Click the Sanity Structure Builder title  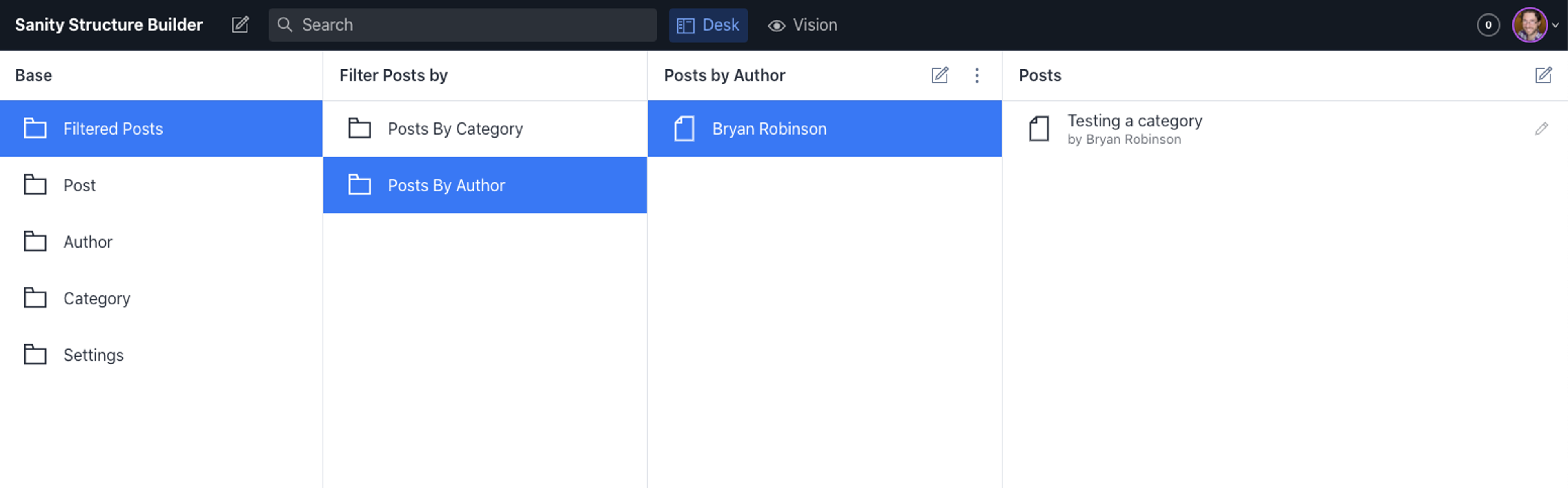pyautogui.click(x=109, y=25)
